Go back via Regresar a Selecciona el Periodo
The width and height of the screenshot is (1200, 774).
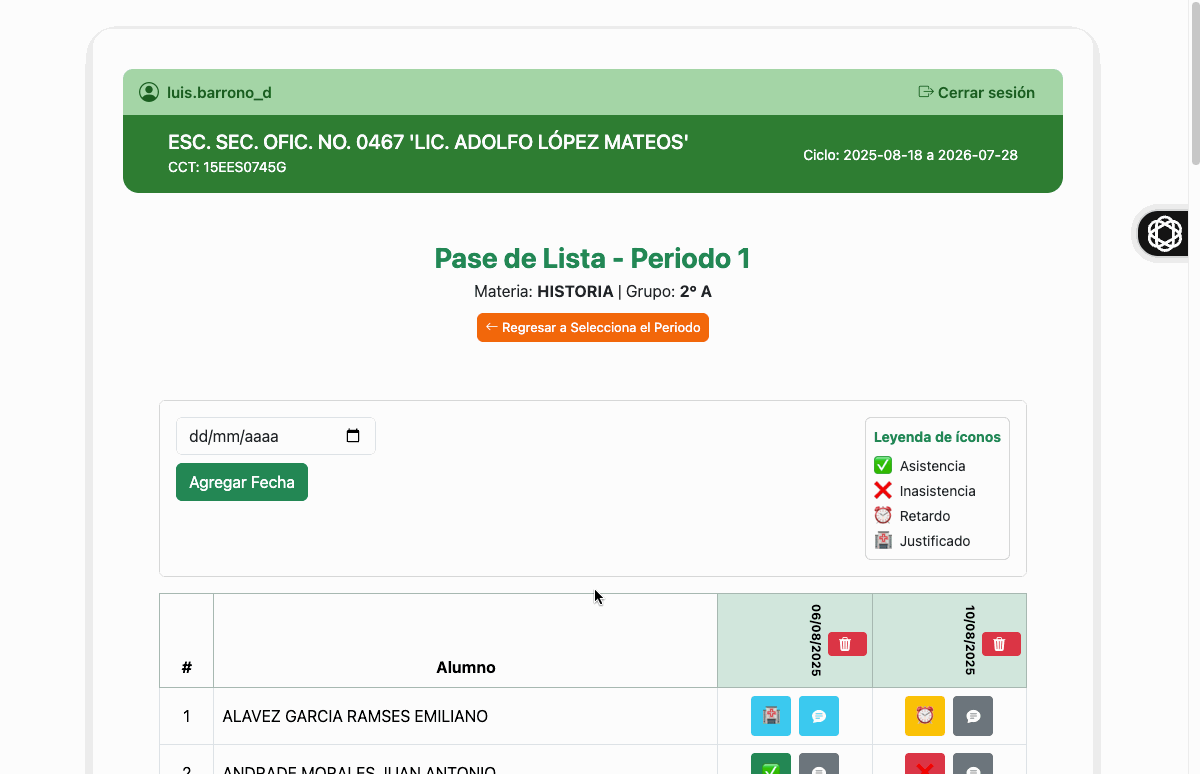click(x=592, y=327)
